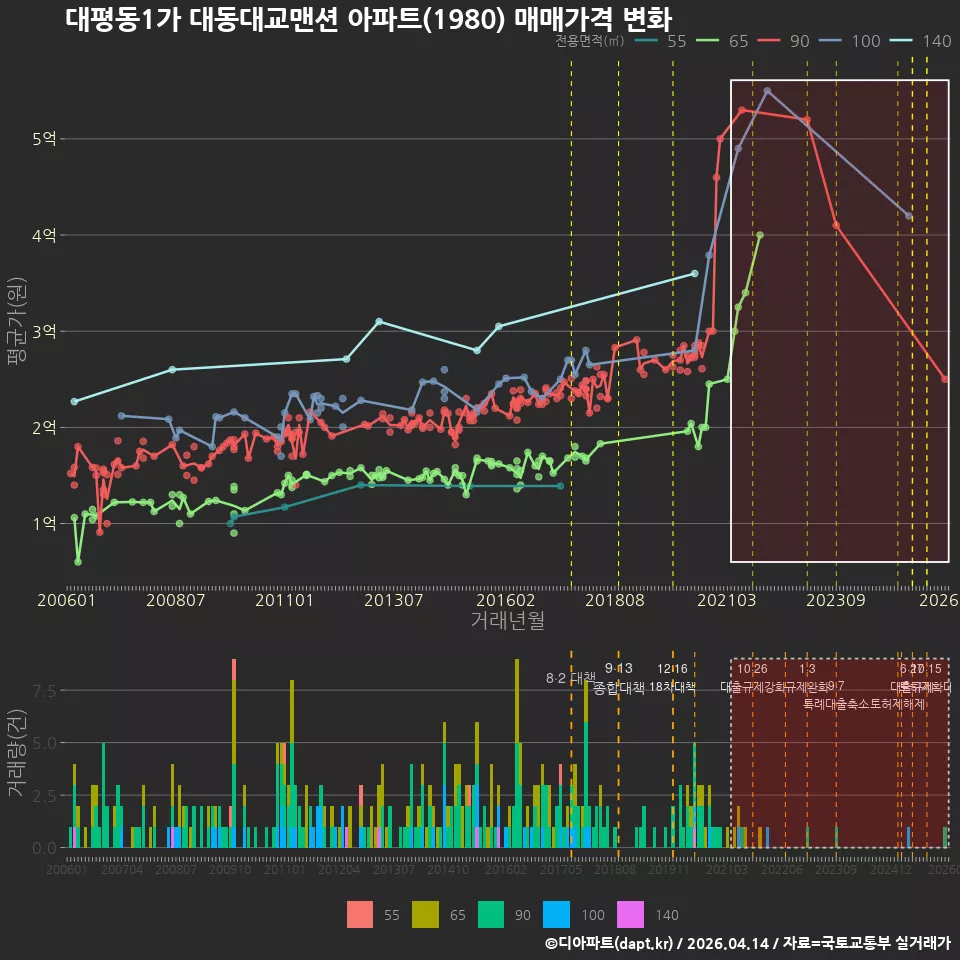
Task: Click the 140 line endpoint near 3.6억
Action: [694, 274]
